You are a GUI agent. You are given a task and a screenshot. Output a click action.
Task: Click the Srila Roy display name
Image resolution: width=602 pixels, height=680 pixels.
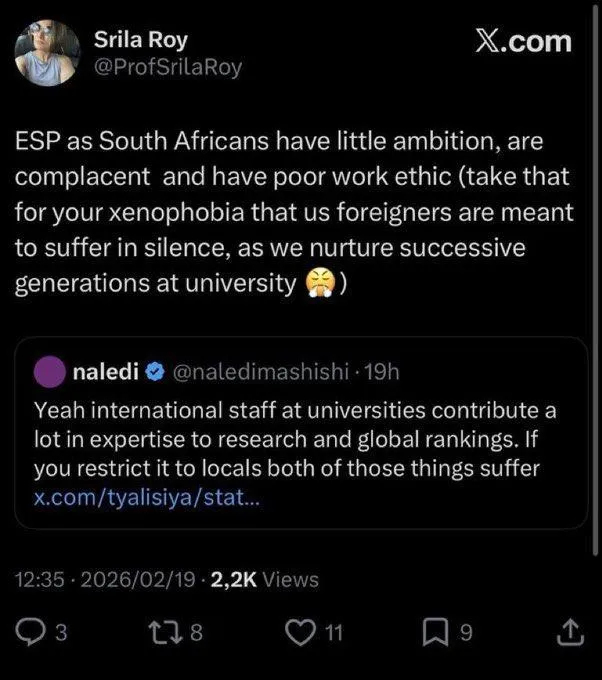(140, 40)
